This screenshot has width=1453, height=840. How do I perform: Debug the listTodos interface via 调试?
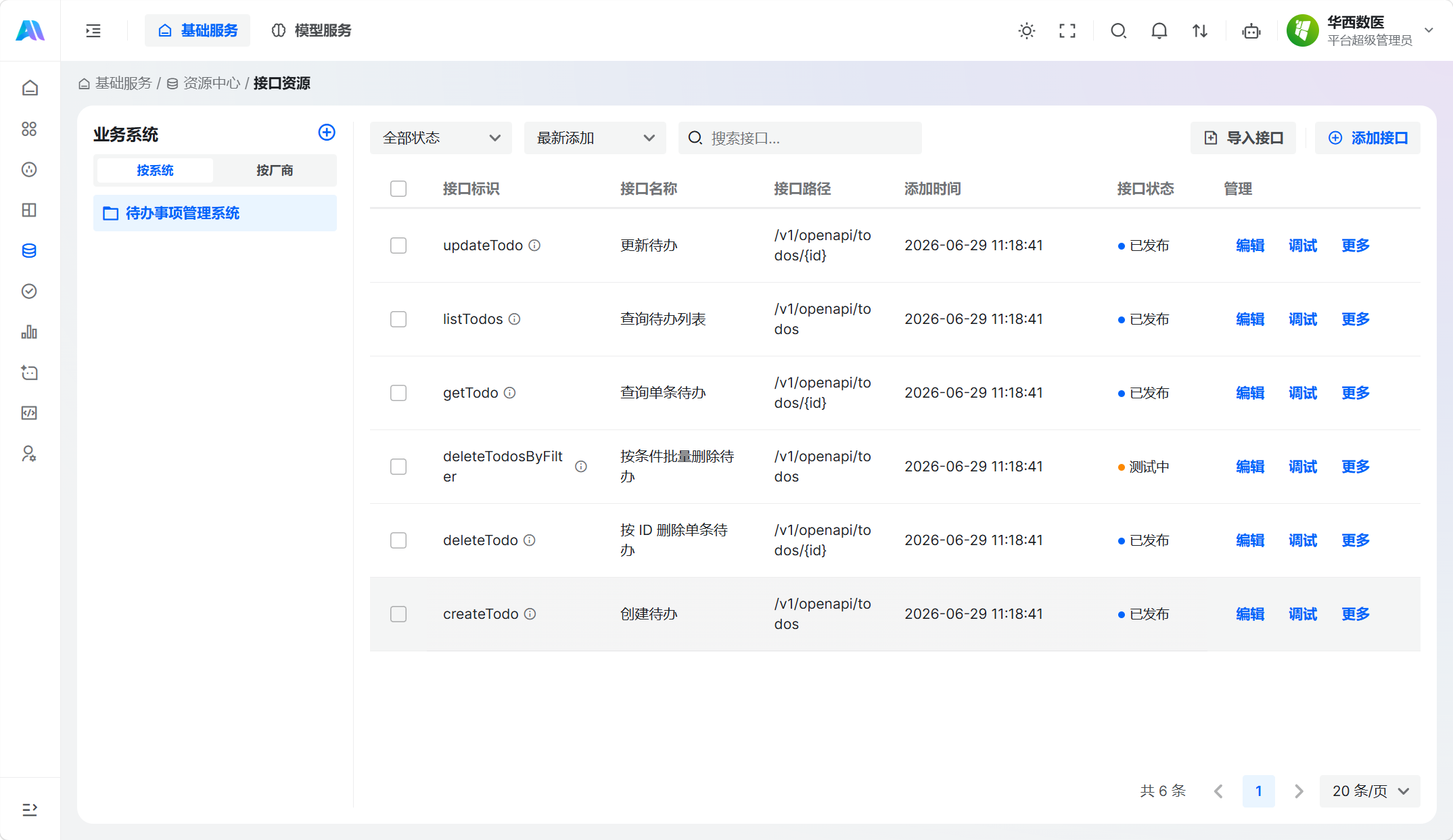pos(1303,319)
